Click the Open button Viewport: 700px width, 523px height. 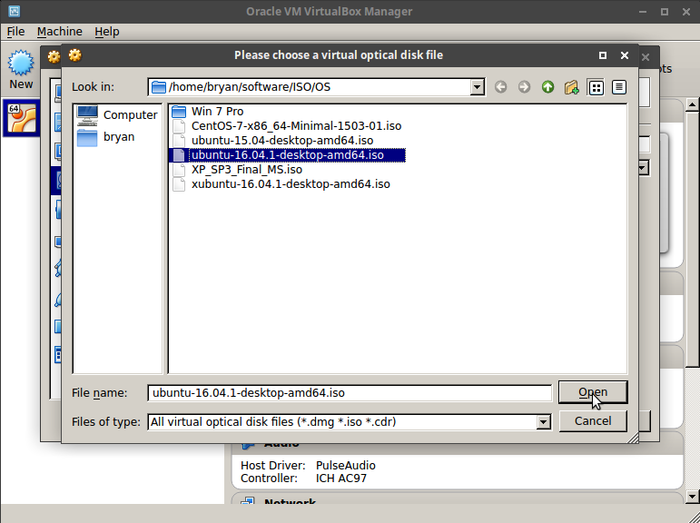[x=593, y=392]
